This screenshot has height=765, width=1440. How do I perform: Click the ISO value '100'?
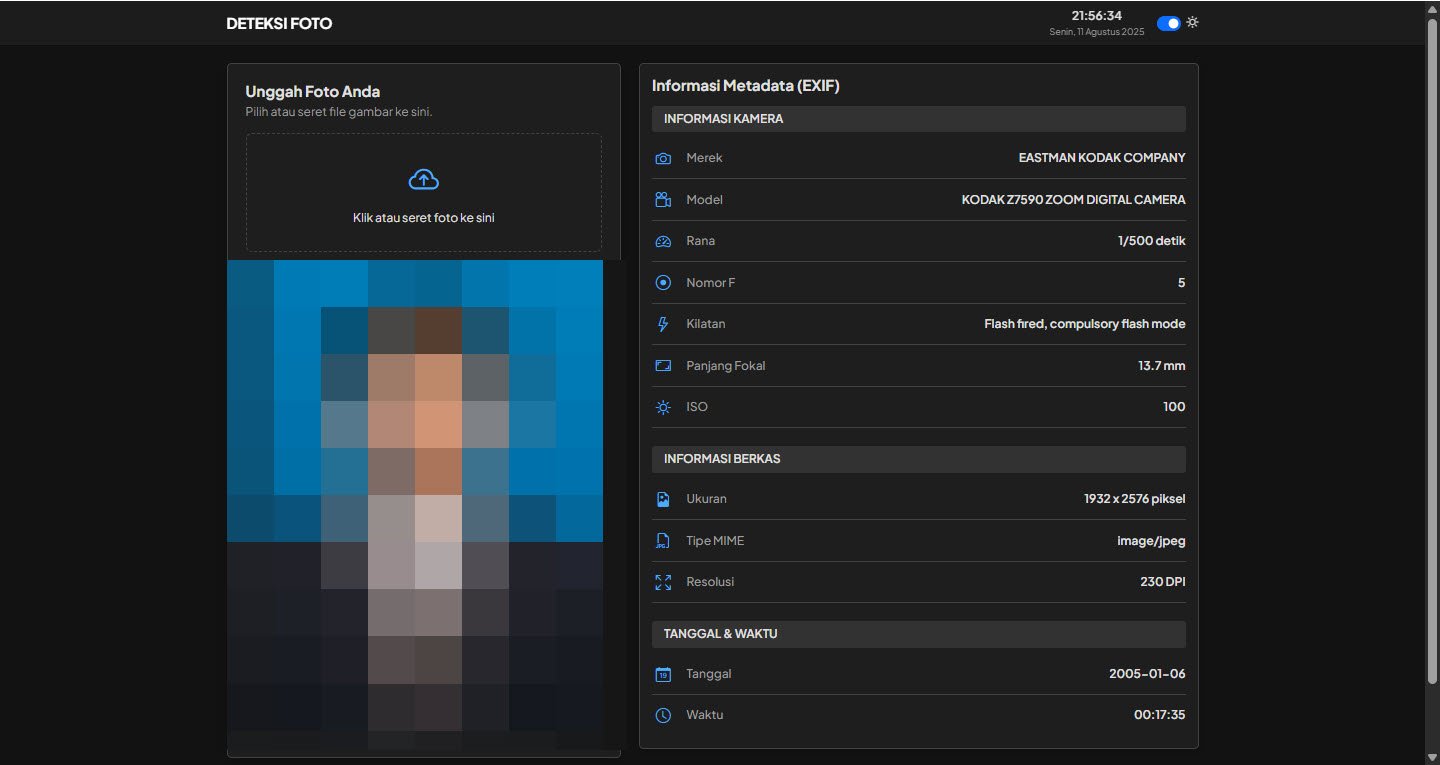click(1174, 407)
